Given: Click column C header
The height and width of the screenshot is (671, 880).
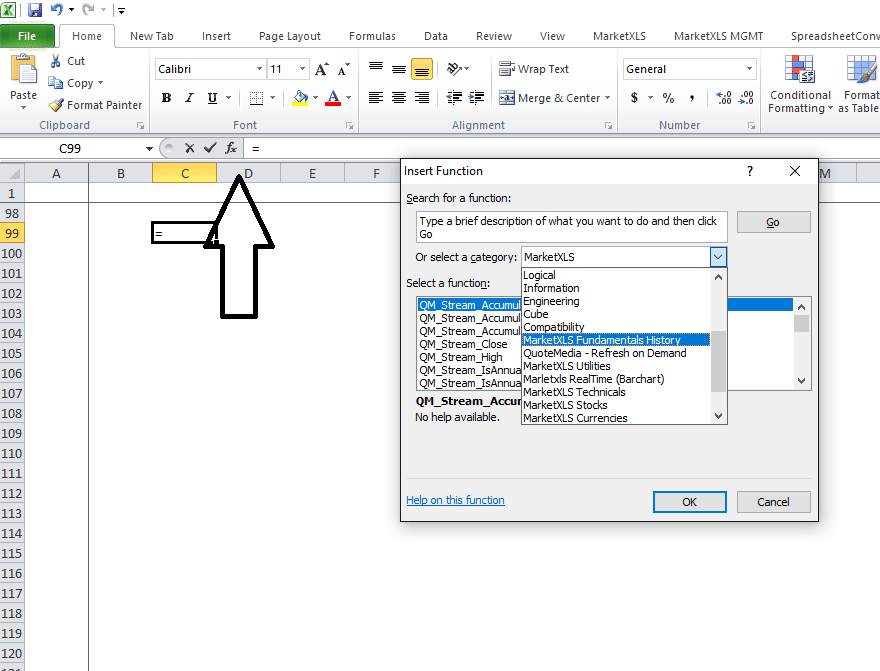Looking at the screenshot, I should [x=185, y=173].
